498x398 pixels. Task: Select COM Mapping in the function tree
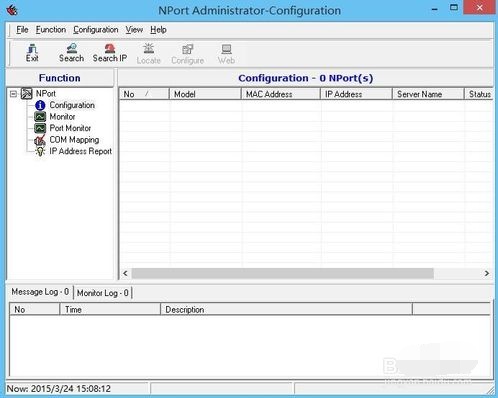click(74, 140)
